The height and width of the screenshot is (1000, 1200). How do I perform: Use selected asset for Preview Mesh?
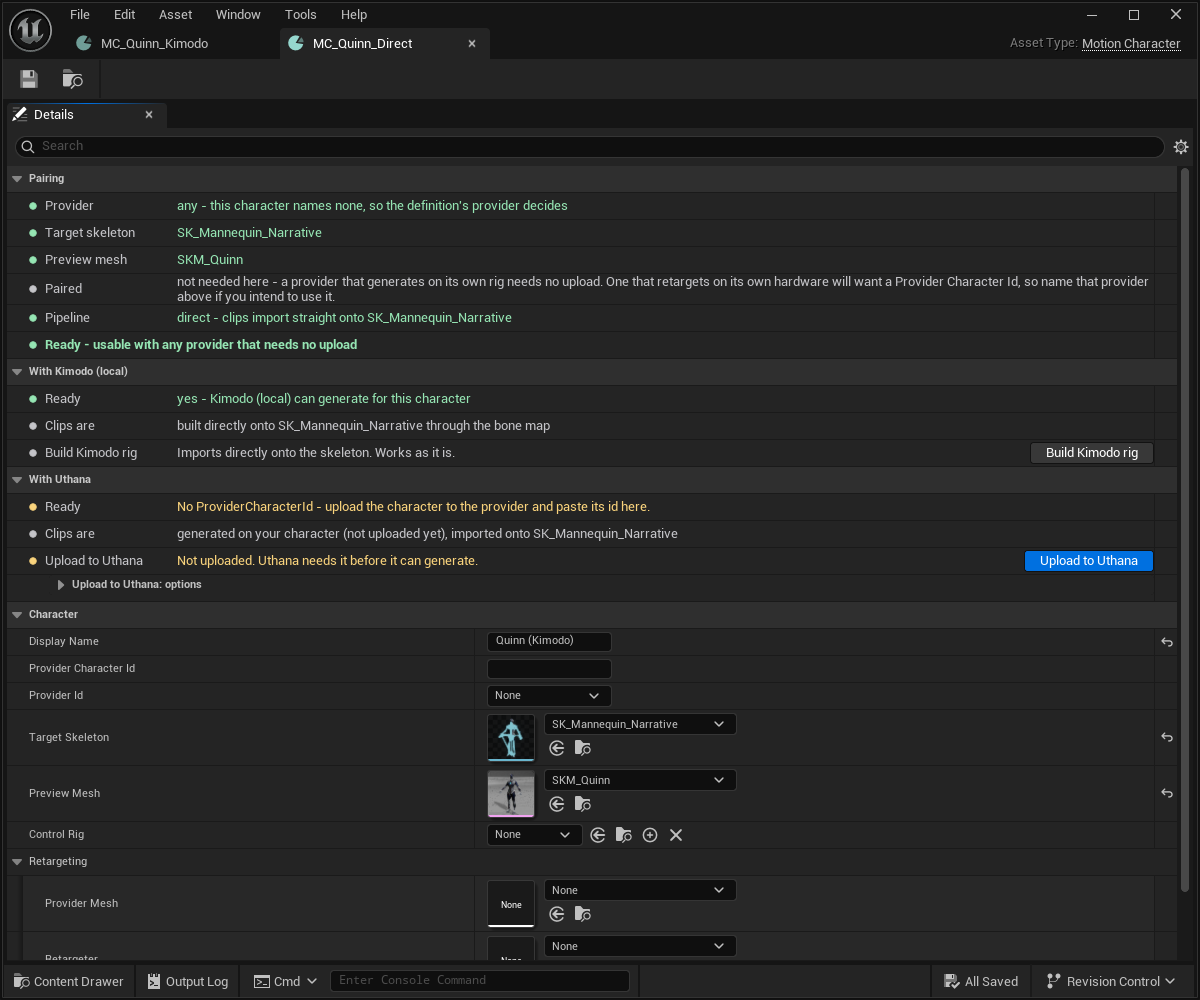(x=557, y=804)
